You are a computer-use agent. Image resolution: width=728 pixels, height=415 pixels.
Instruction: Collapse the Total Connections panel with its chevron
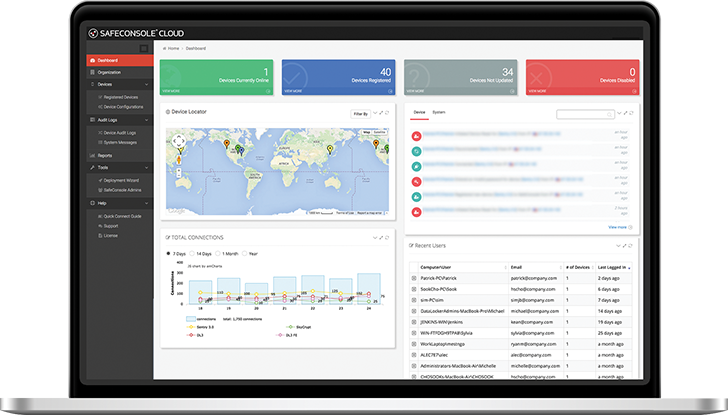click(374, 237)
